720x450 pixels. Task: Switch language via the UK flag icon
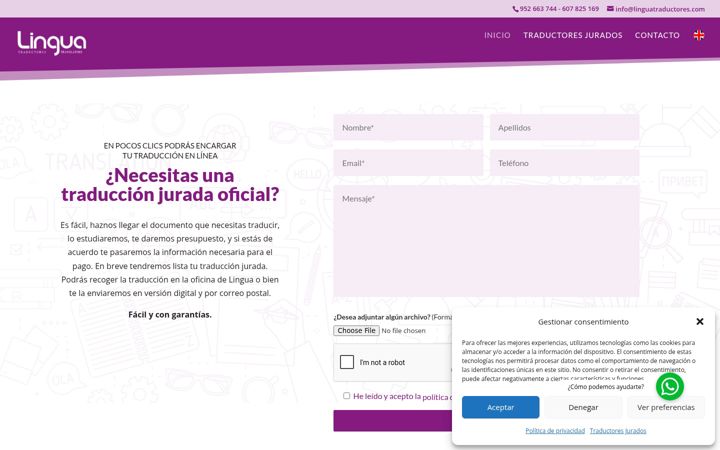click(x=698, y=35)
